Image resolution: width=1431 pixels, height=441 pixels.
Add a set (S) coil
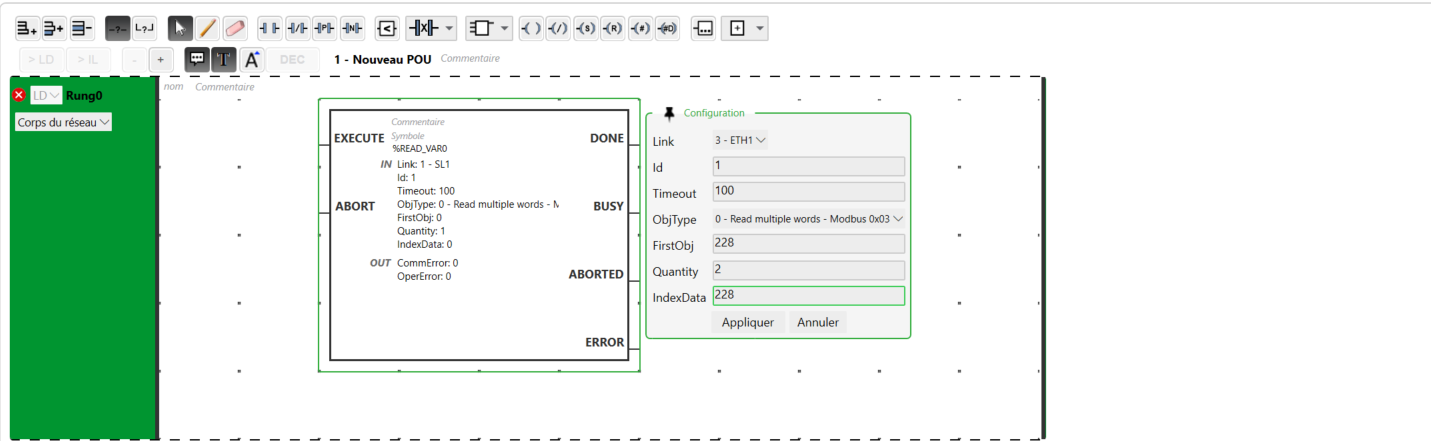point(585,28)
